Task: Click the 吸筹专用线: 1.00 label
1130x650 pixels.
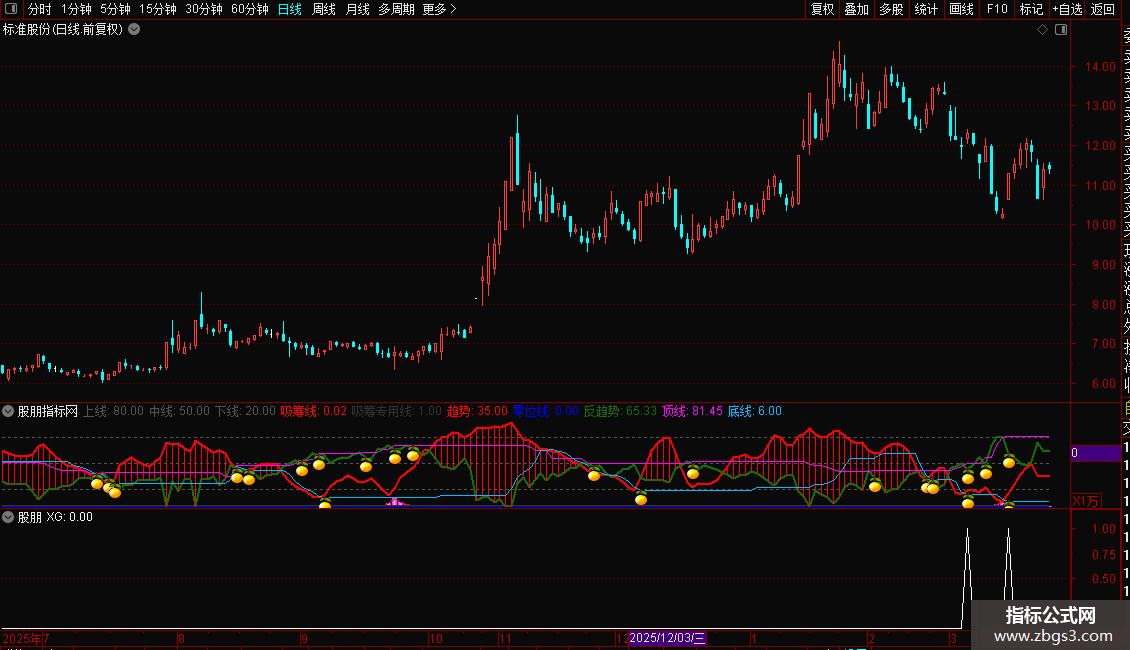Action: (x=396, y=411)
